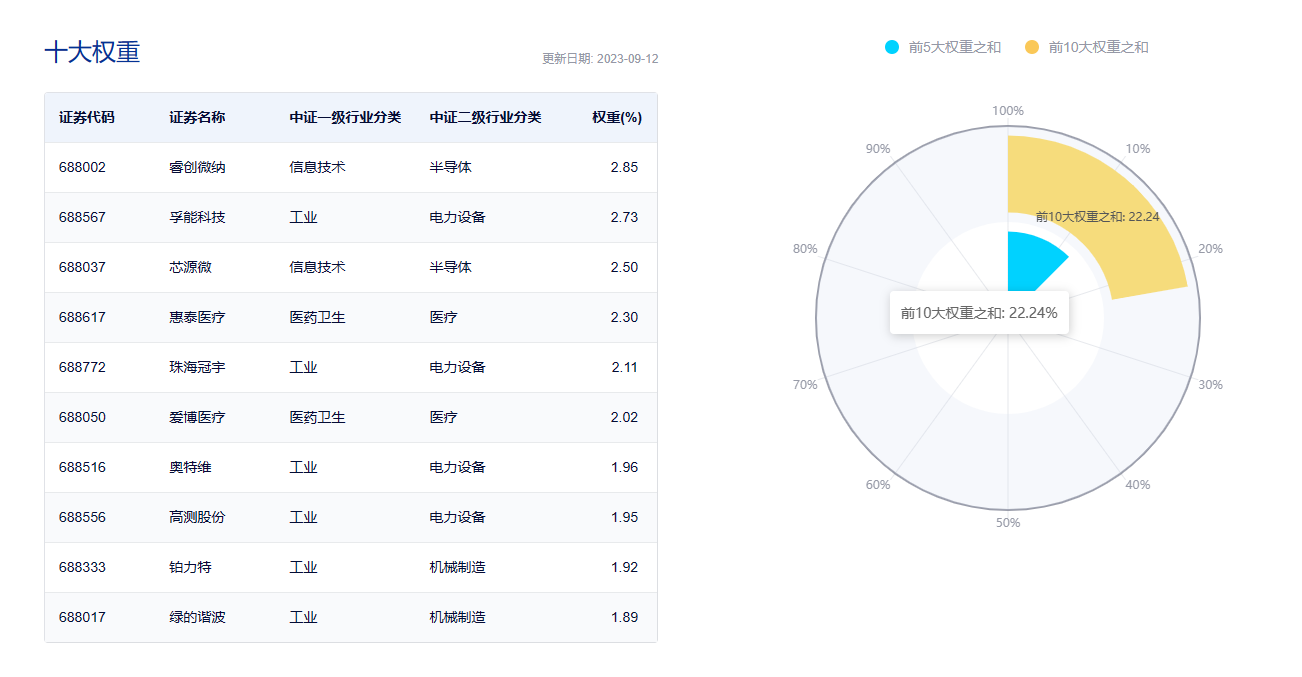1302x677 pixels.
Task: Click the 100% axis label on the chart
Action: point(1008,111)
